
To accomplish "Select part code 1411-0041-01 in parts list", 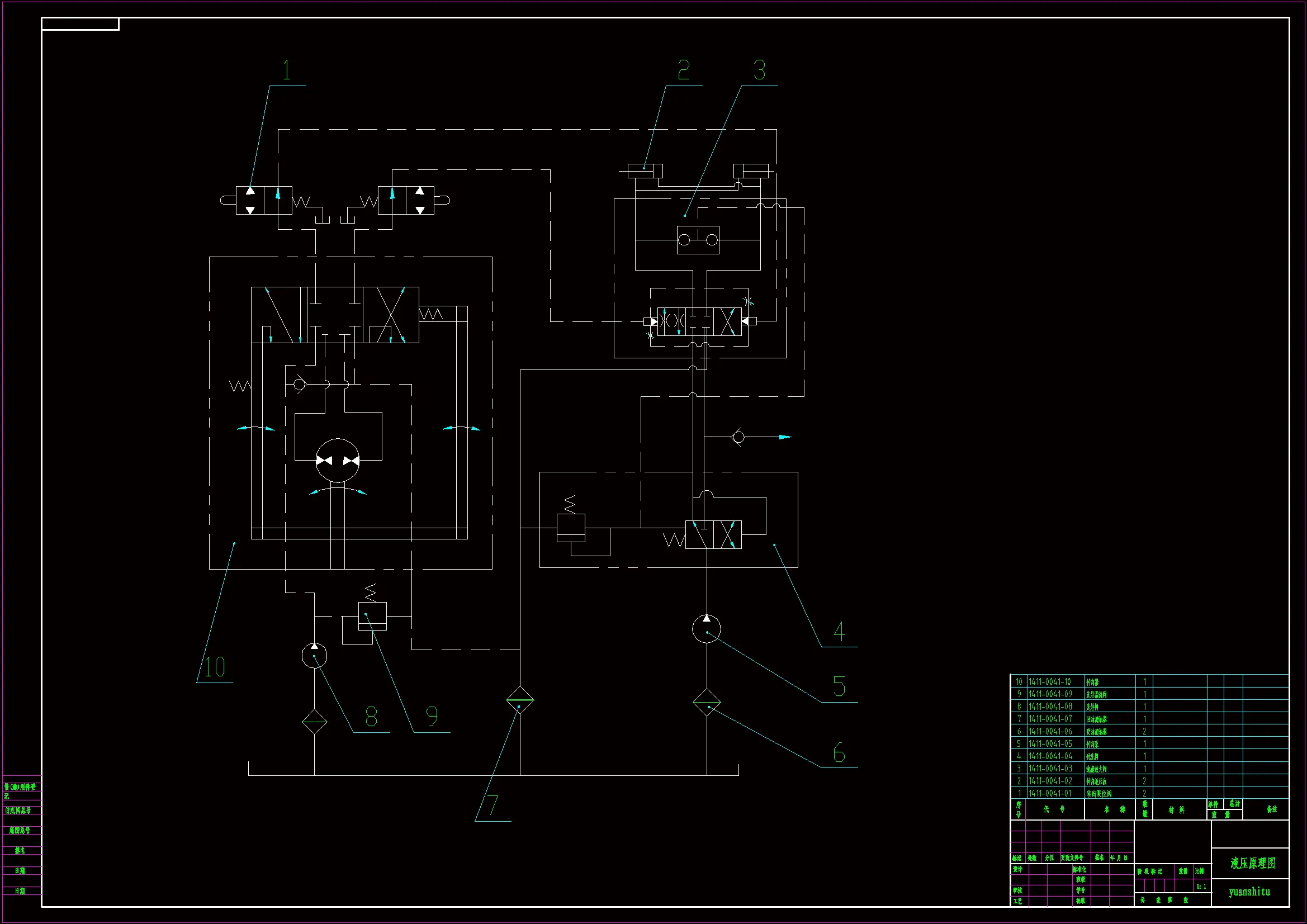I will pos(1050,793).
